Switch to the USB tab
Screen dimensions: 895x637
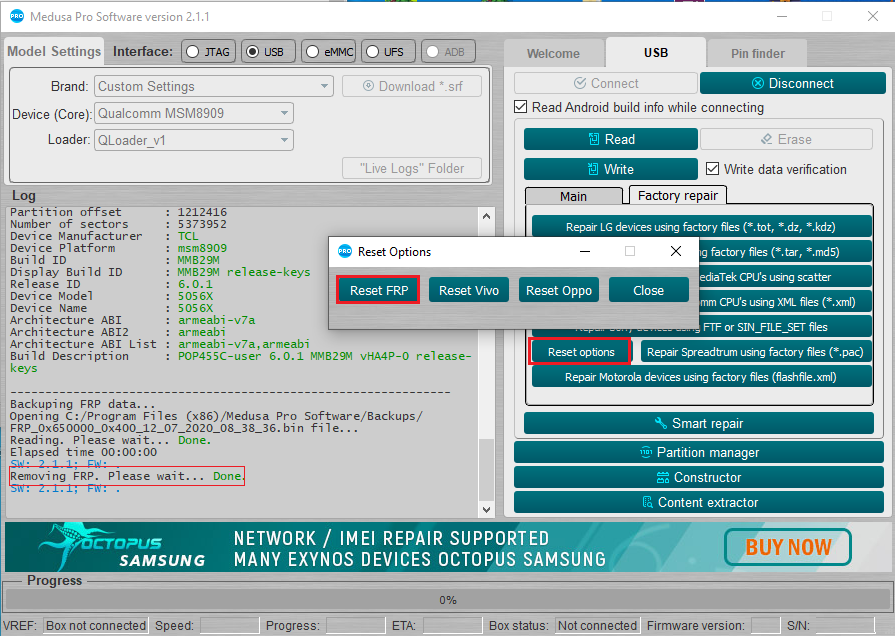[656, 53]
